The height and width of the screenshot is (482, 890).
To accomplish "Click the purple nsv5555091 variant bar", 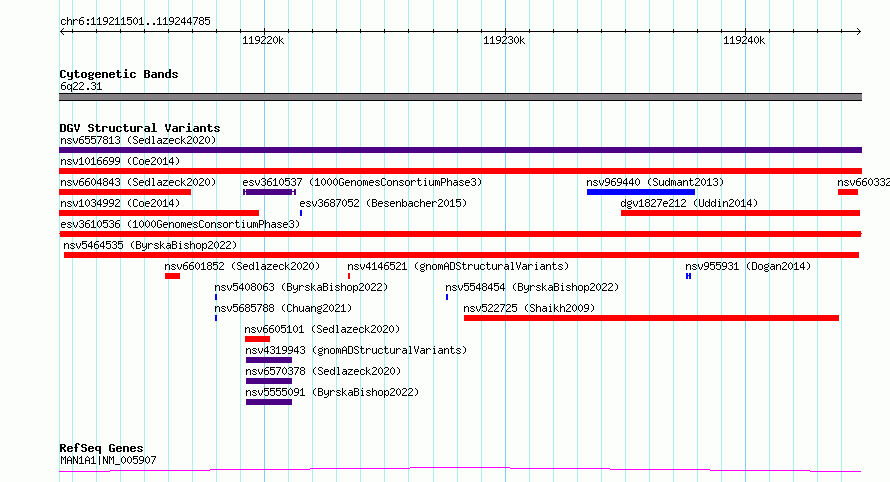I will coord(269,402).
